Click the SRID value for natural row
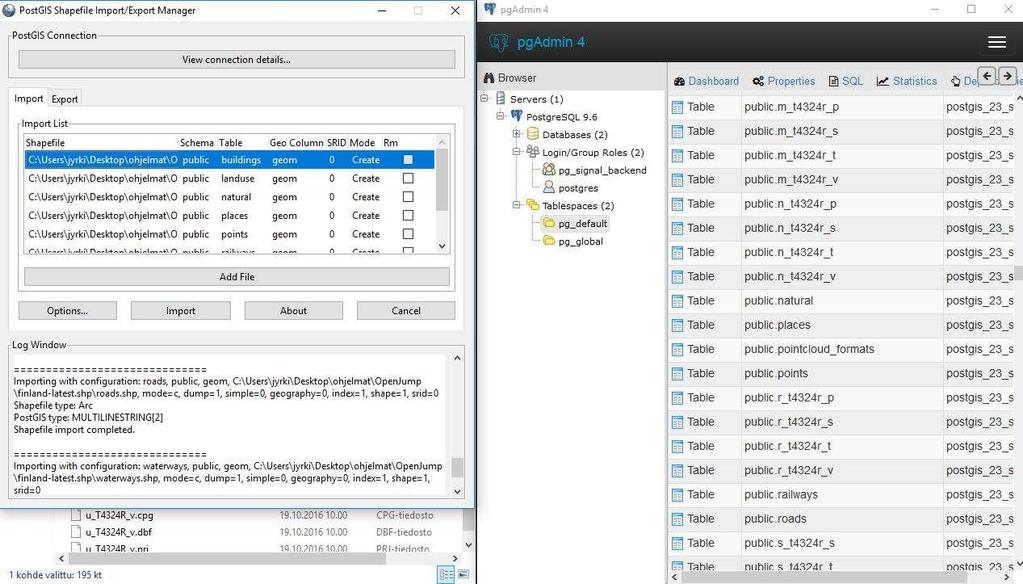This screenshot has height=584, width=1023. click(x=331, y=196)
